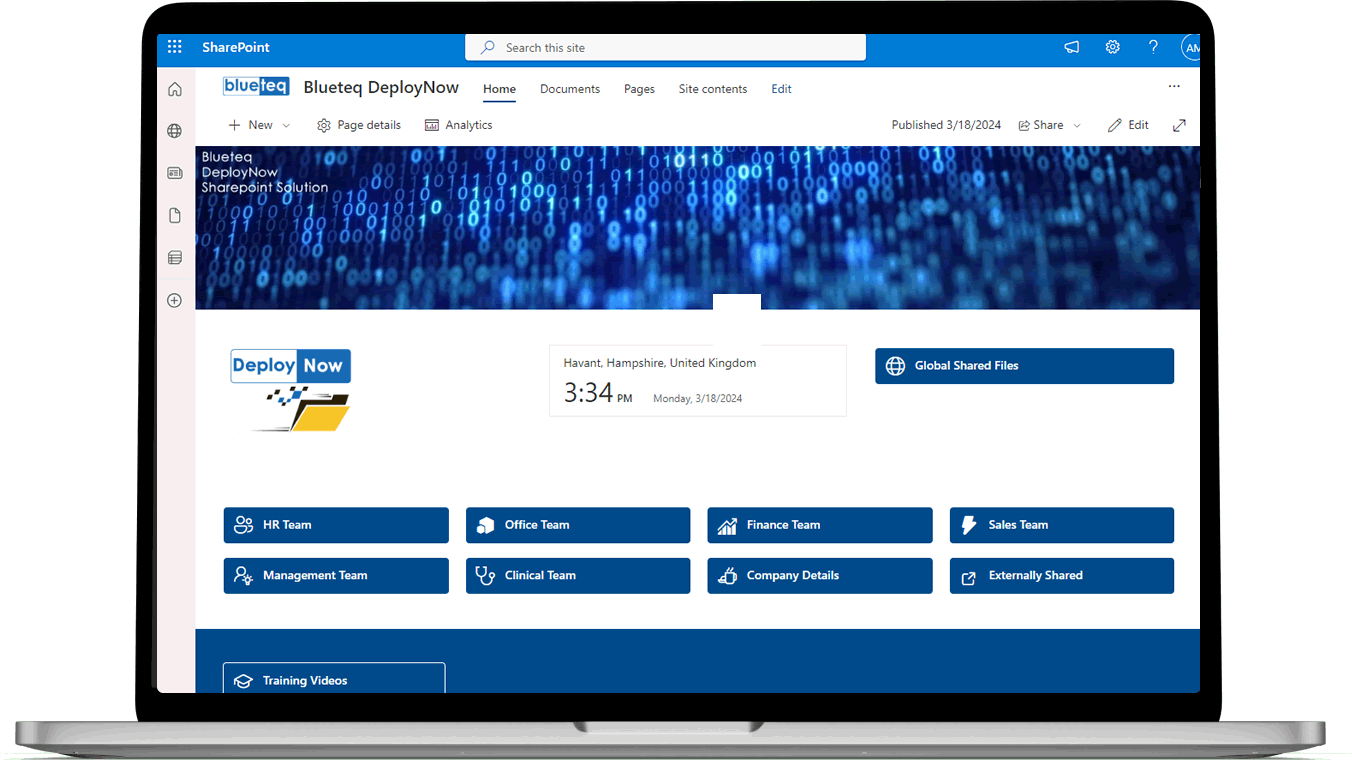
Task: Open the Training Videos button
Action: (x=334, y=679)
